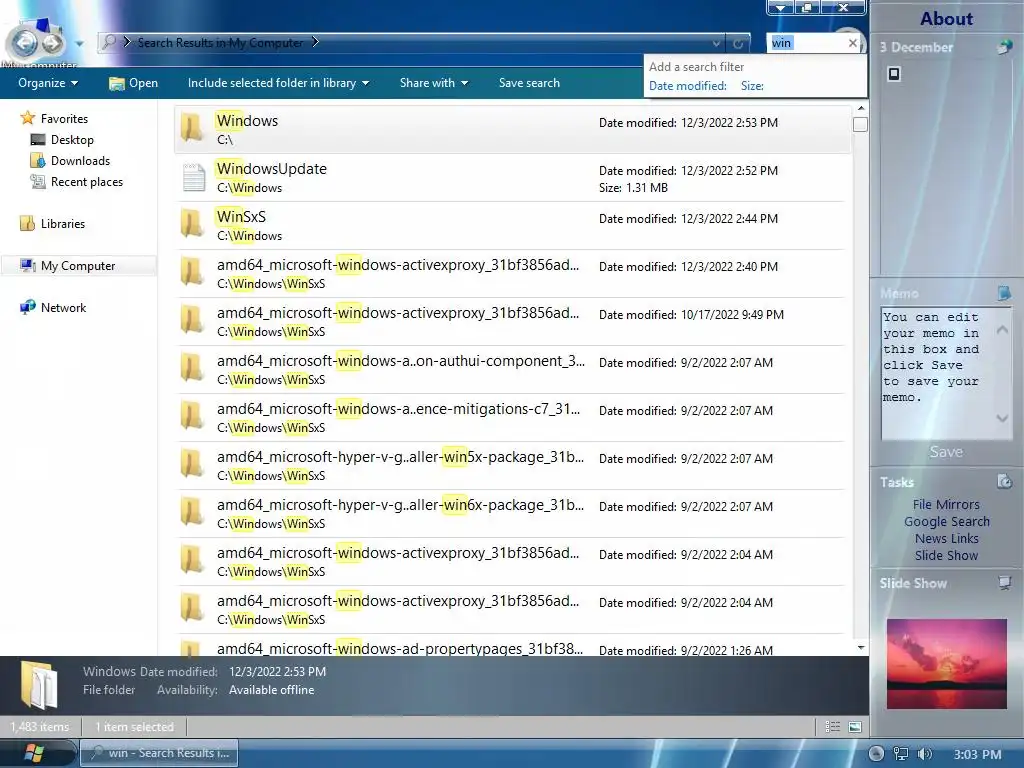Click the scrollbar thumb of results list
1024x768 pixels.
[861, 124]
